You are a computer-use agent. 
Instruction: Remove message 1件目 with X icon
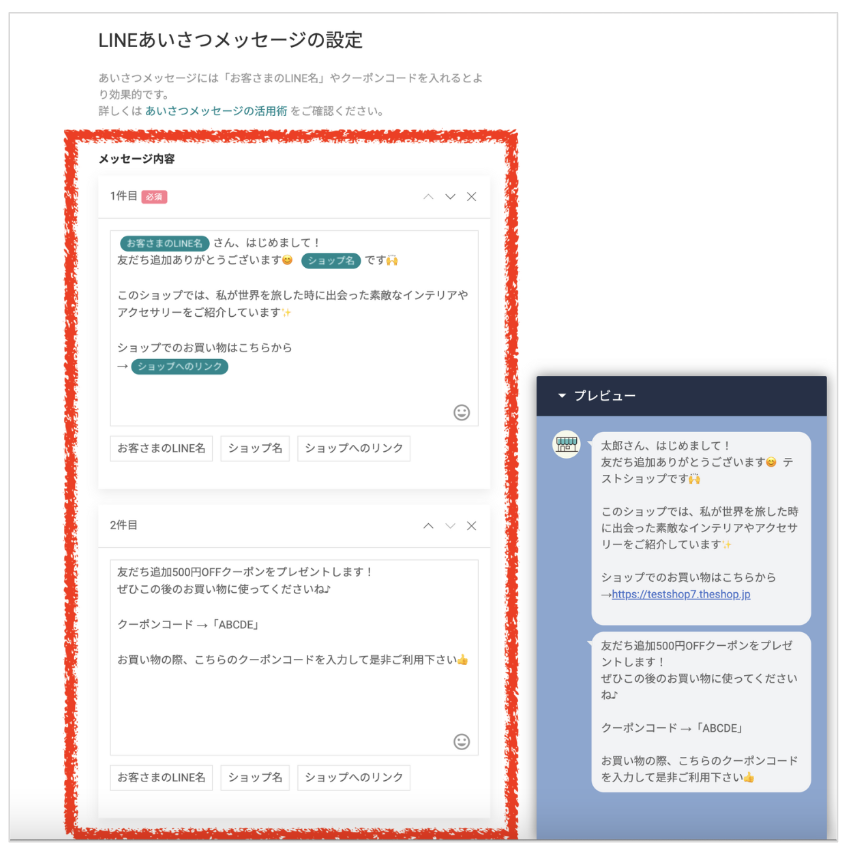(x=472, y=196)
